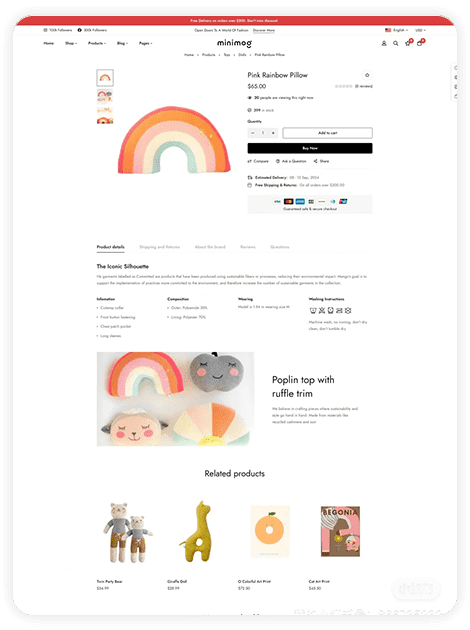Viewport: 470px width, 630px height.
Task: Switch to the Shipping and Returns tab
Action: (x=159, y=247)
